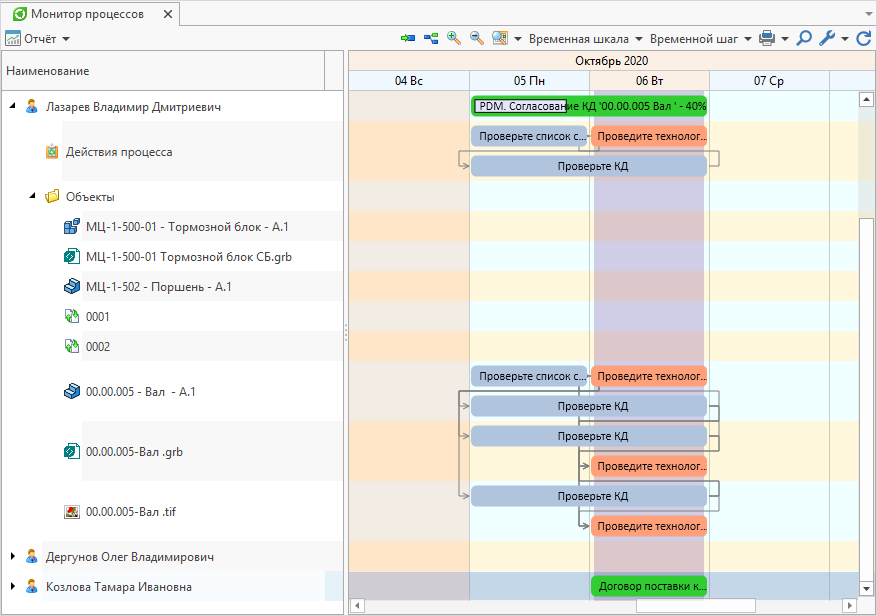877x616 pixels.
Task: Click horizontal scrollbar left arrow
Action: coord(357,605)
